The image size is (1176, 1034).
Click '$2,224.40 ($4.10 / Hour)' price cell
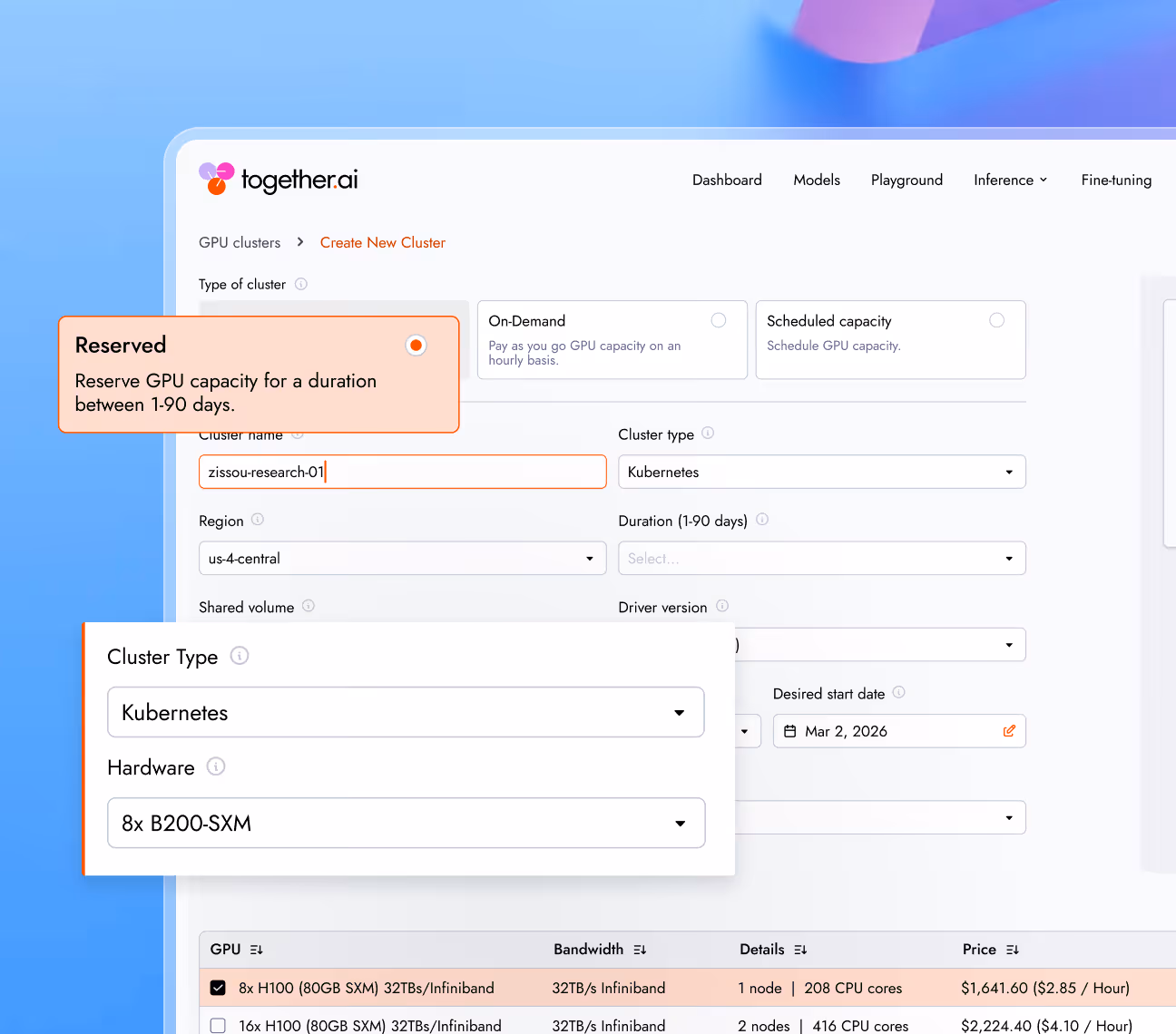1047,1026
